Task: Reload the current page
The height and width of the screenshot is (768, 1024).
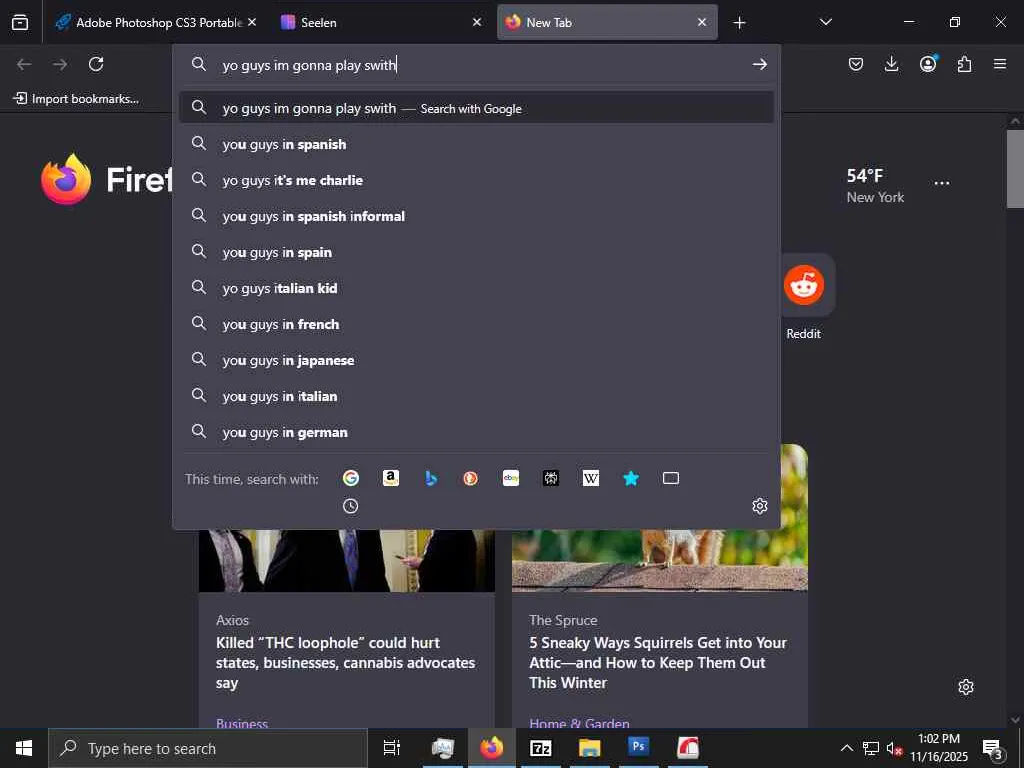Action: [x=96, y=64]
